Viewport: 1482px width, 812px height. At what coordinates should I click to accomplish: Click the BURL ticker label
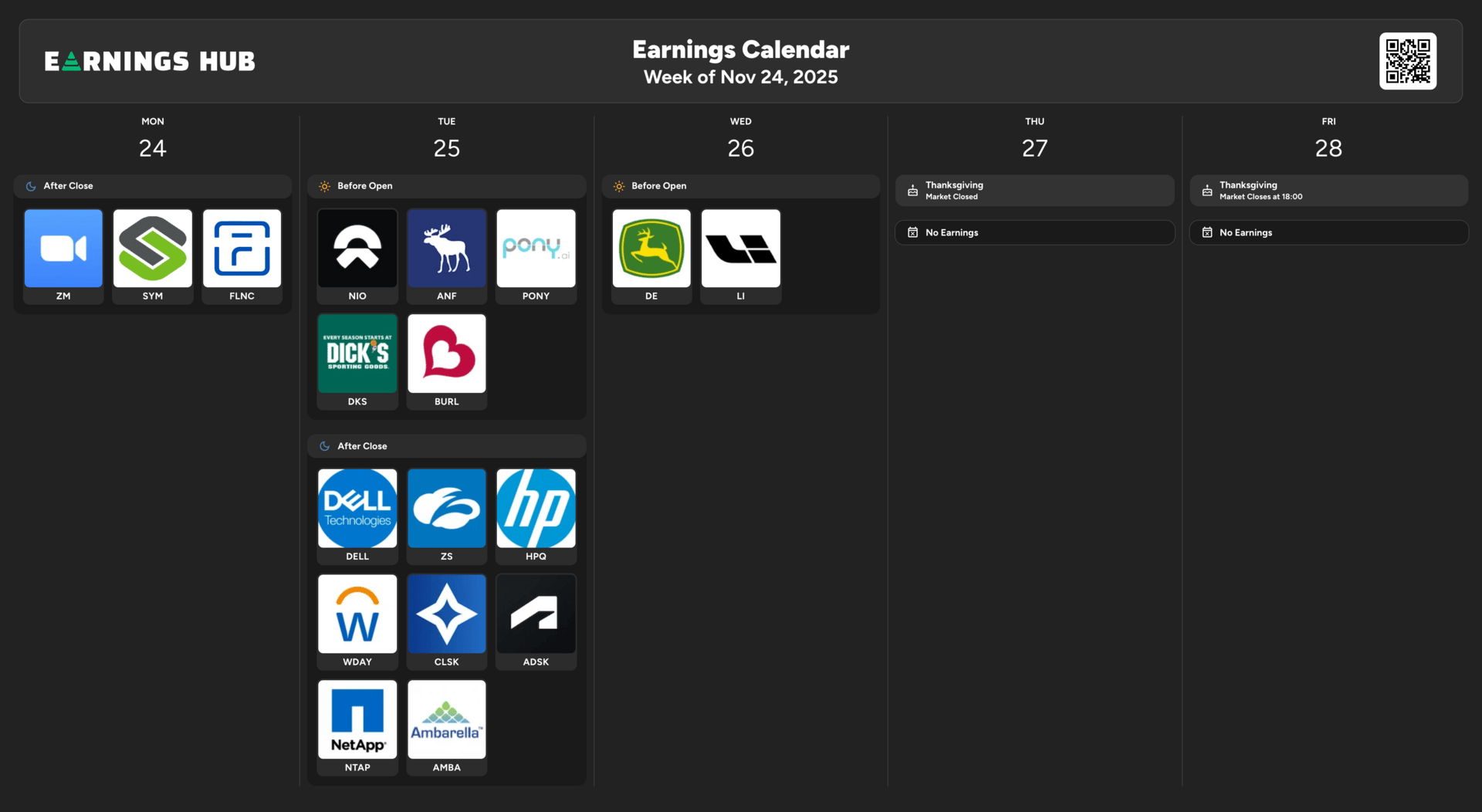click(447, 402)
